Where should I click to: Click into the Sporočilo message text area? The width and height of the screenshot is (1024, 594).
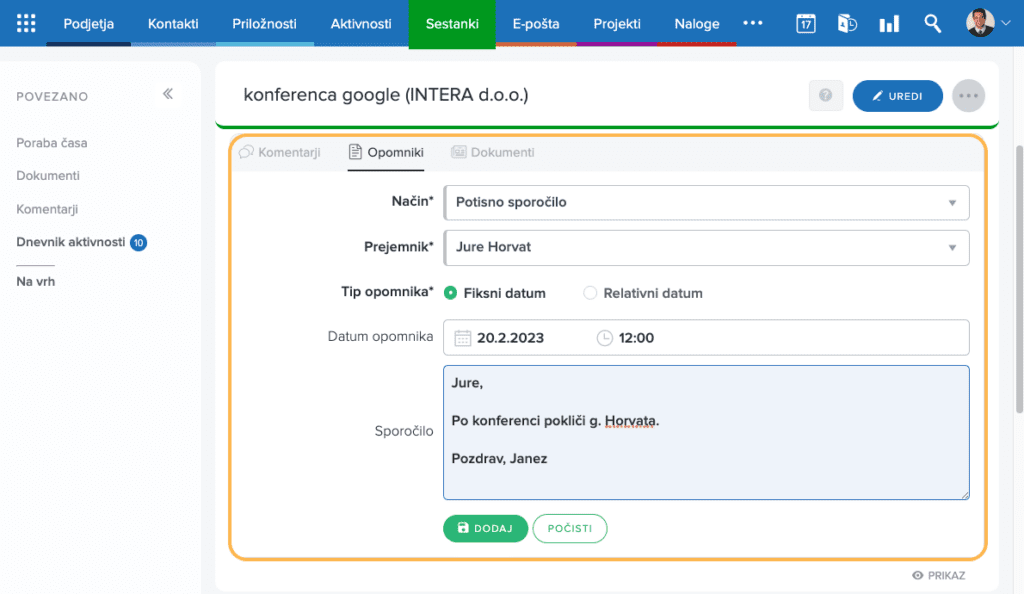tap(706, 433)
